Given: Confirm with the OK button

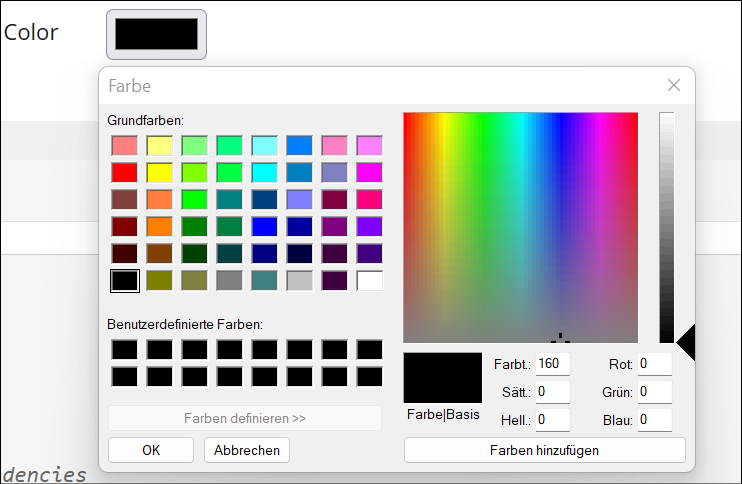Looking at the screenshot, I should click(151, 450).
